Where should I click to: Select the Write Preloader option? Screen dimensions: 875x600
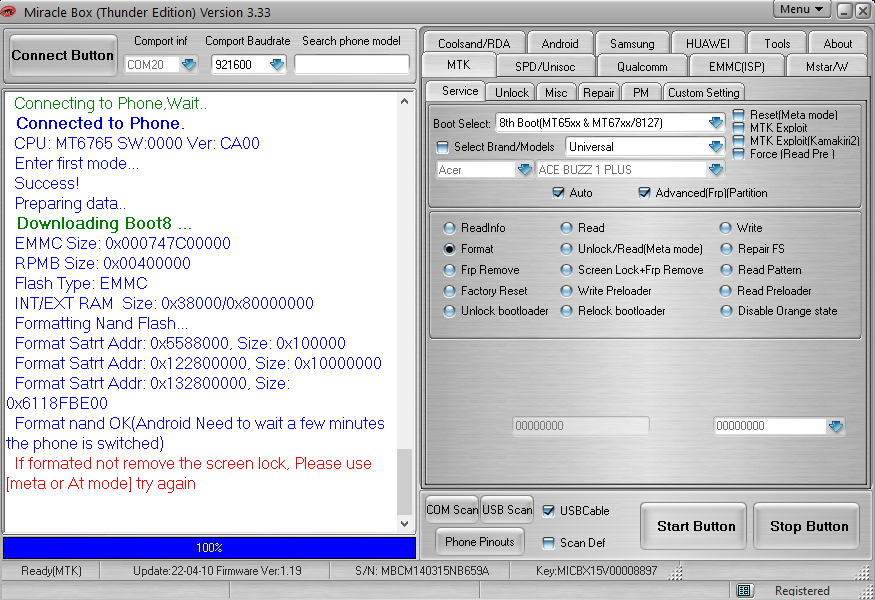[x=566, y=291]
